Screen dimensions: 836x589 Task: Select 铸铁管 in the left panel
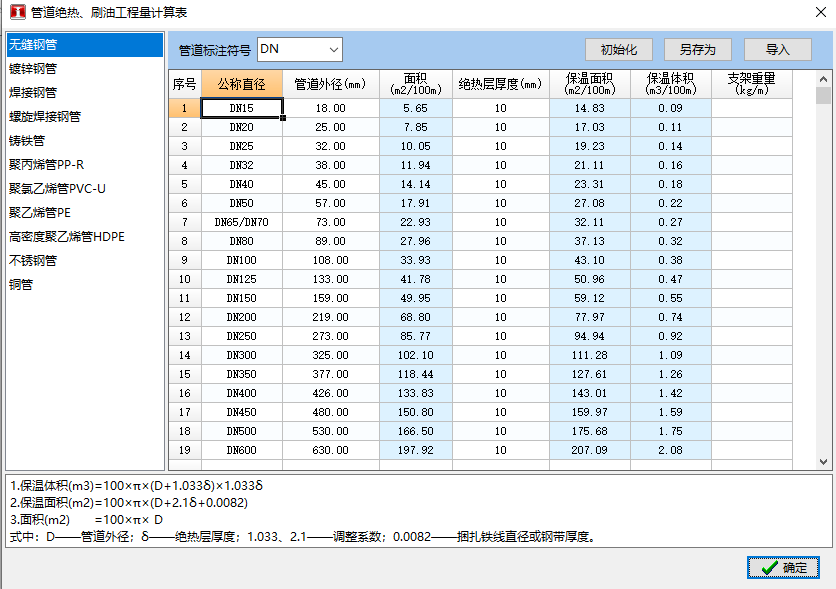pyautogui.click(x=27, y=141)
